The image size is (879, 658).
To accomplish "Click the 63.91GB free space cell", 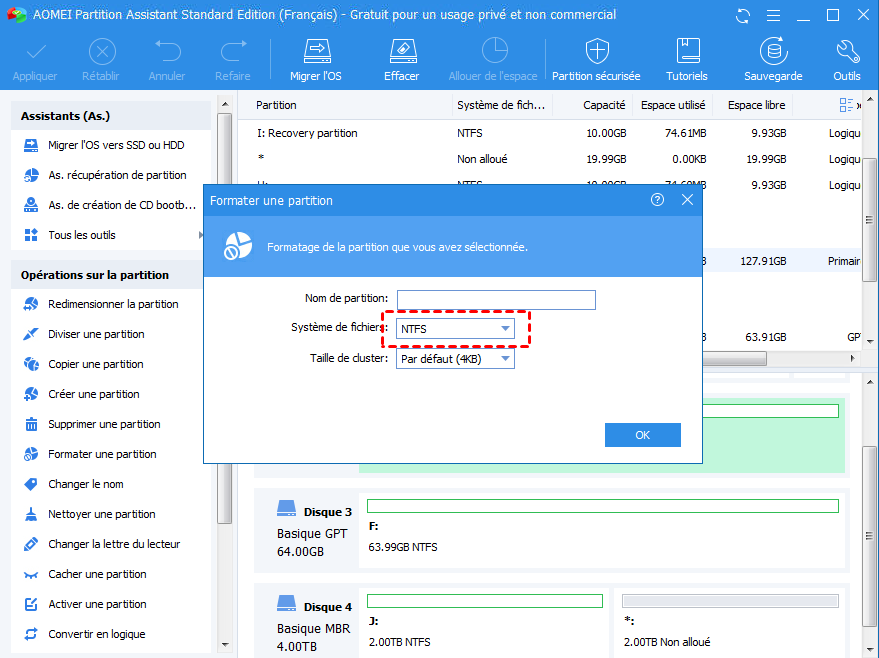I will [765, 337].
